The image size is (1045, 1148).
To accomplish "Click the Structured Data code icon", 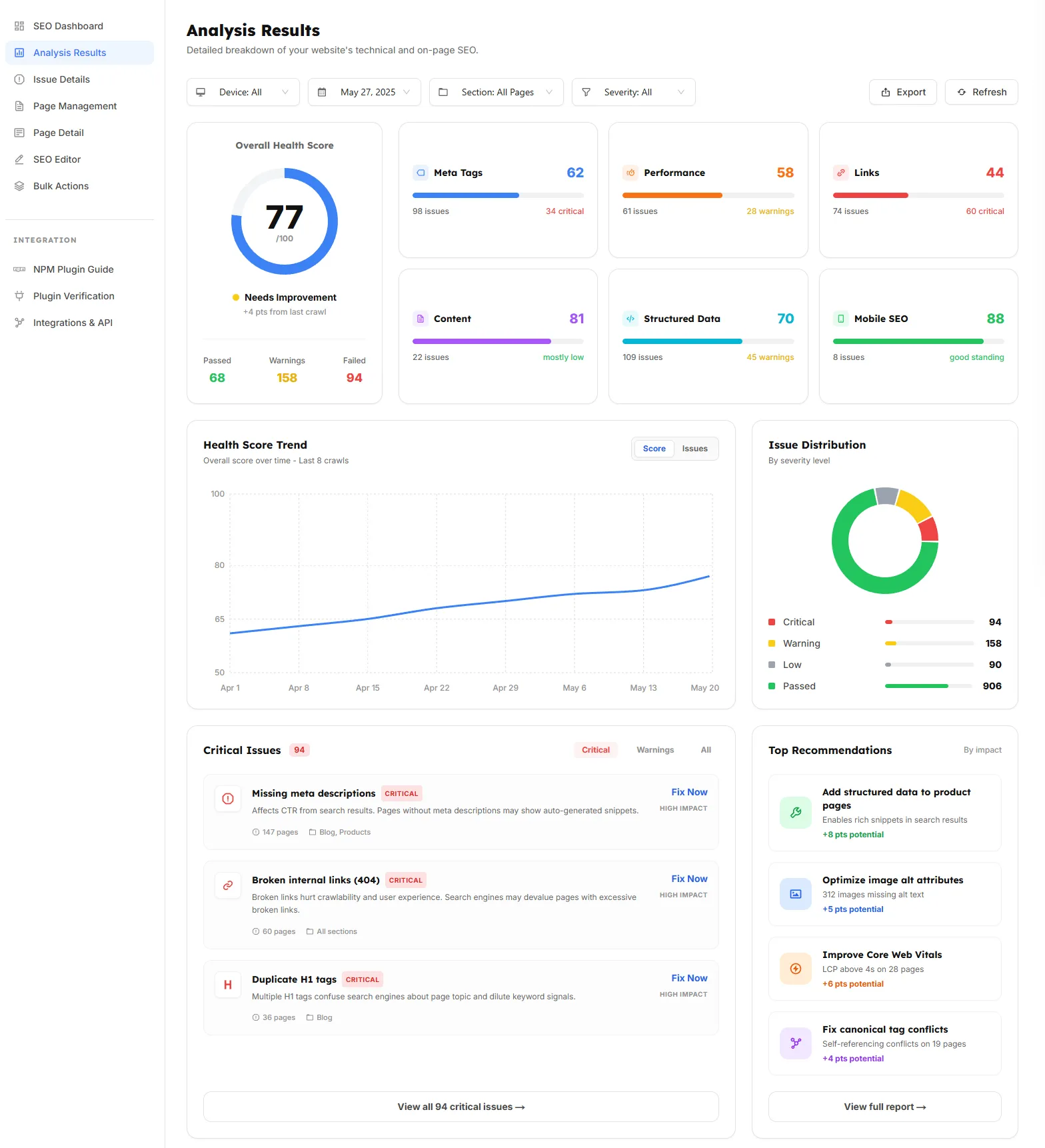I will point(630,319).
